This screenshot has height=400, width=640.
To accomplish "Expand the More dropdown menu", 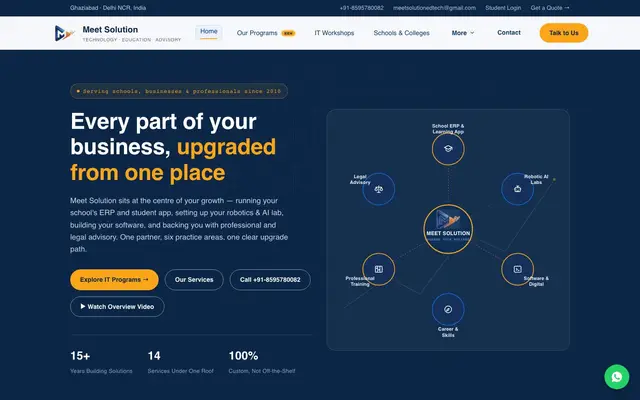I will click(463, 33).
